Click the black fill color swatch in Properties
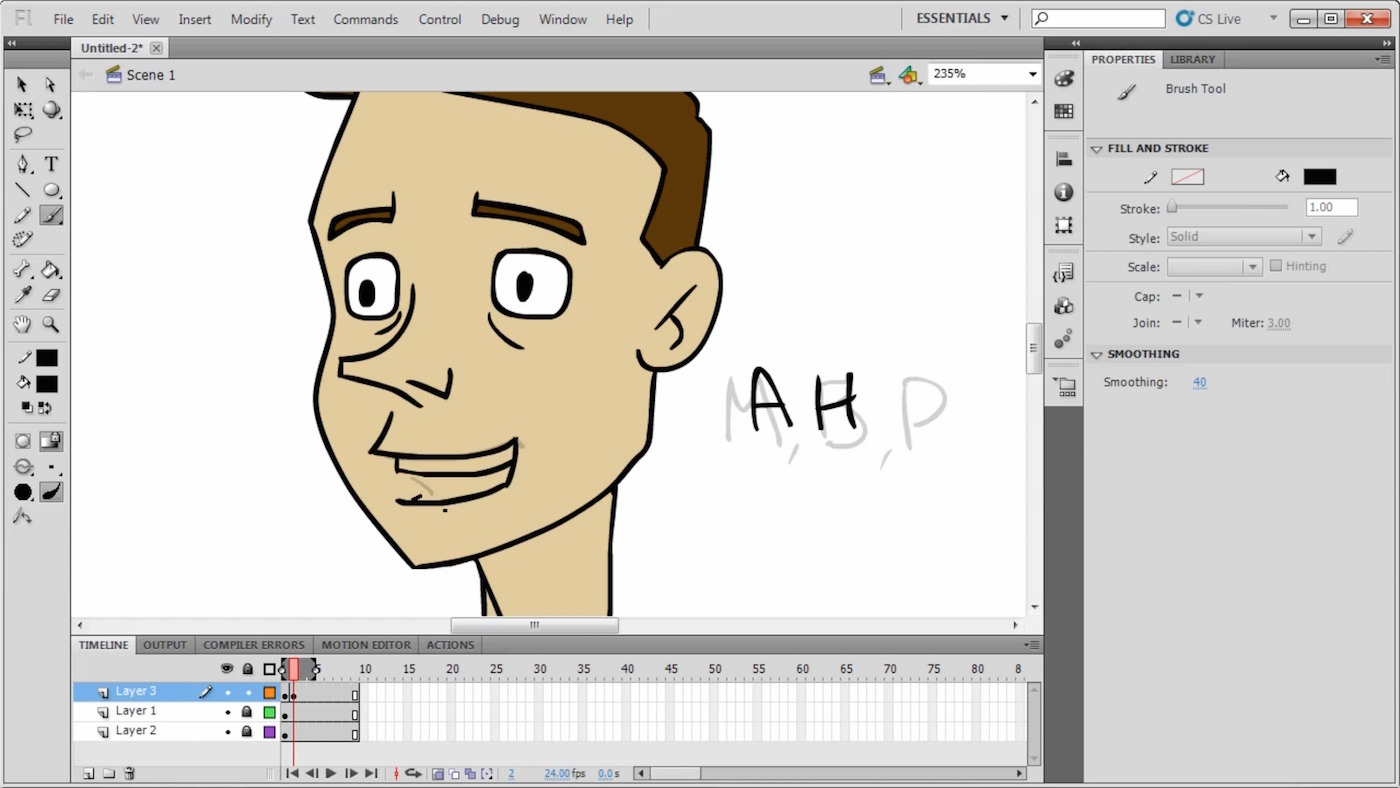 tap(1319, 177)
